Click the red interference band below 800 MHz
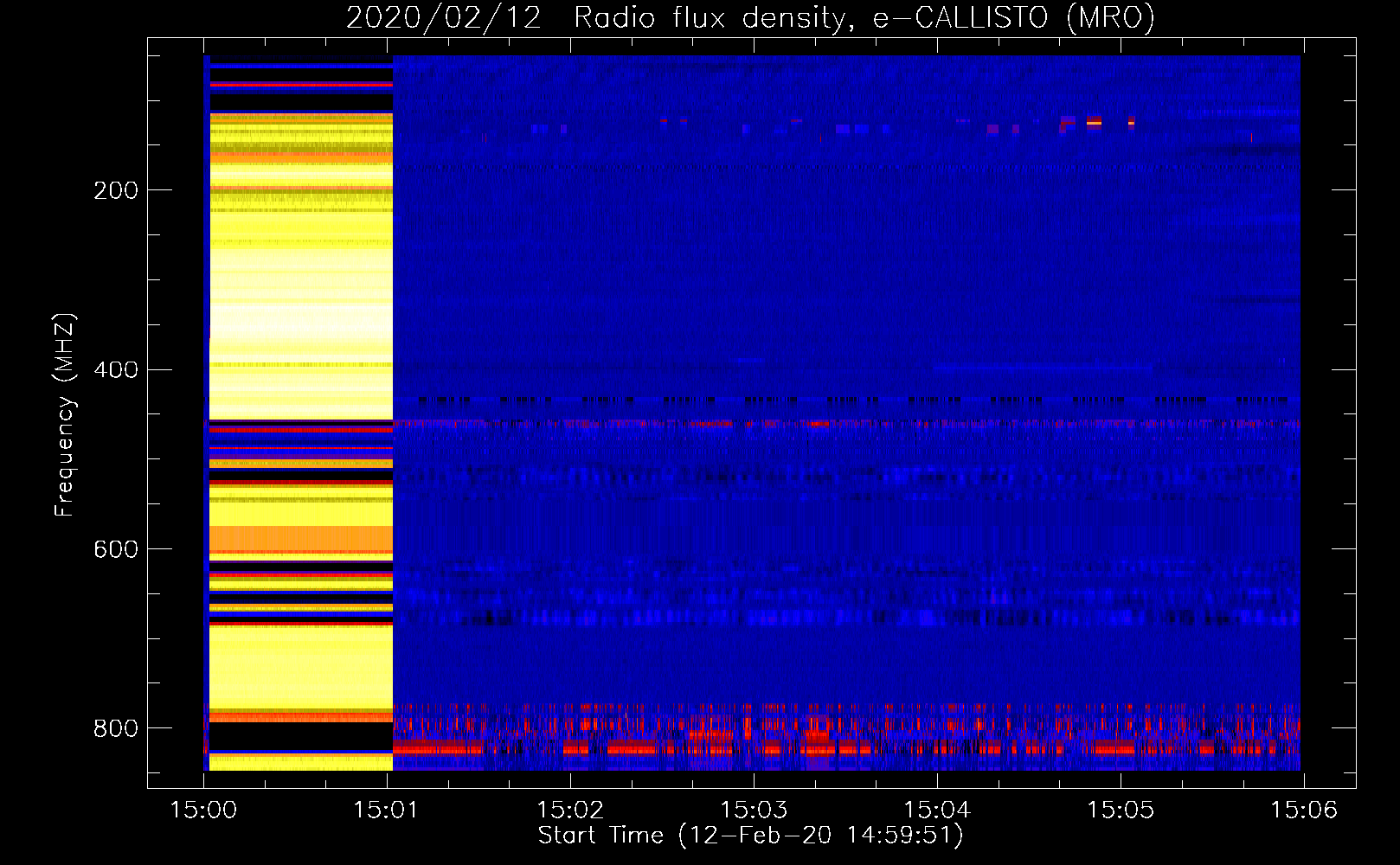Screen dimensions: 1400x865 846,749
